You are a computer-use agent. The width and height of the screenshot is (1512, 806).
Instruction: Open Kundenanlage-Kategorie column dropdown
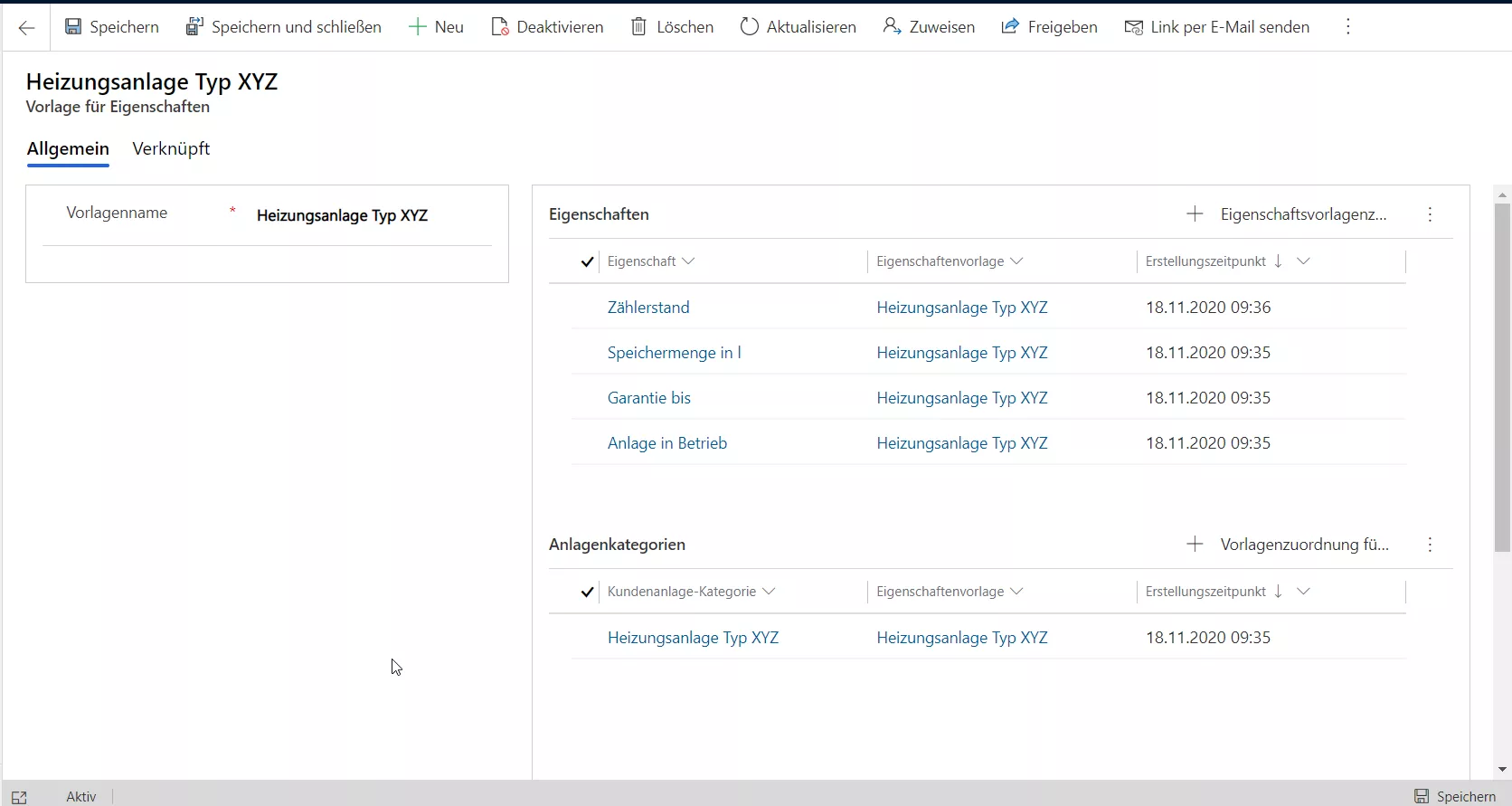[x=769, y=592]
